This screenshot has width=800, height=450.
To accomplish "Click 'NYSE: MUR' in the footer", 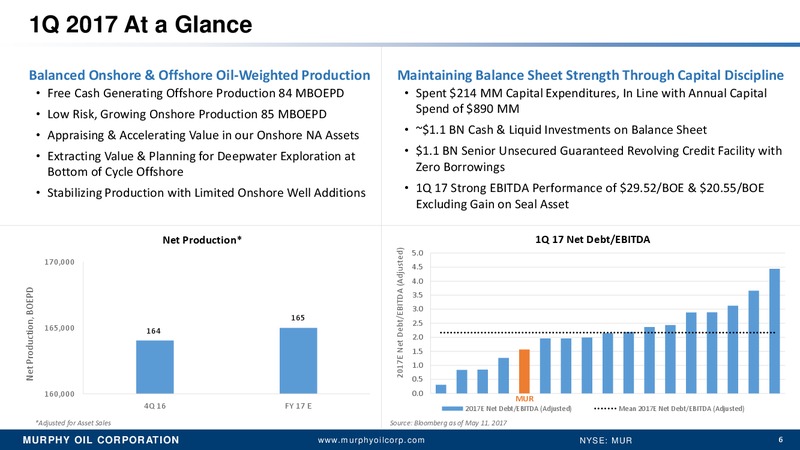I will pos(606,440).
